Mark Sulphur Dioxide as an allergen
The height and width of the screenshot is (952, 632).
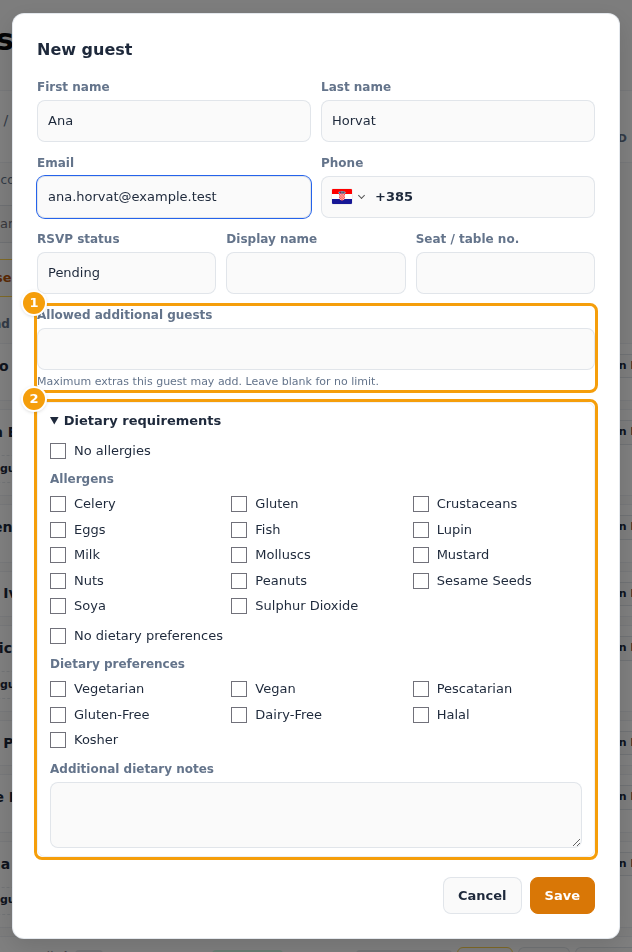pos(239,606)
